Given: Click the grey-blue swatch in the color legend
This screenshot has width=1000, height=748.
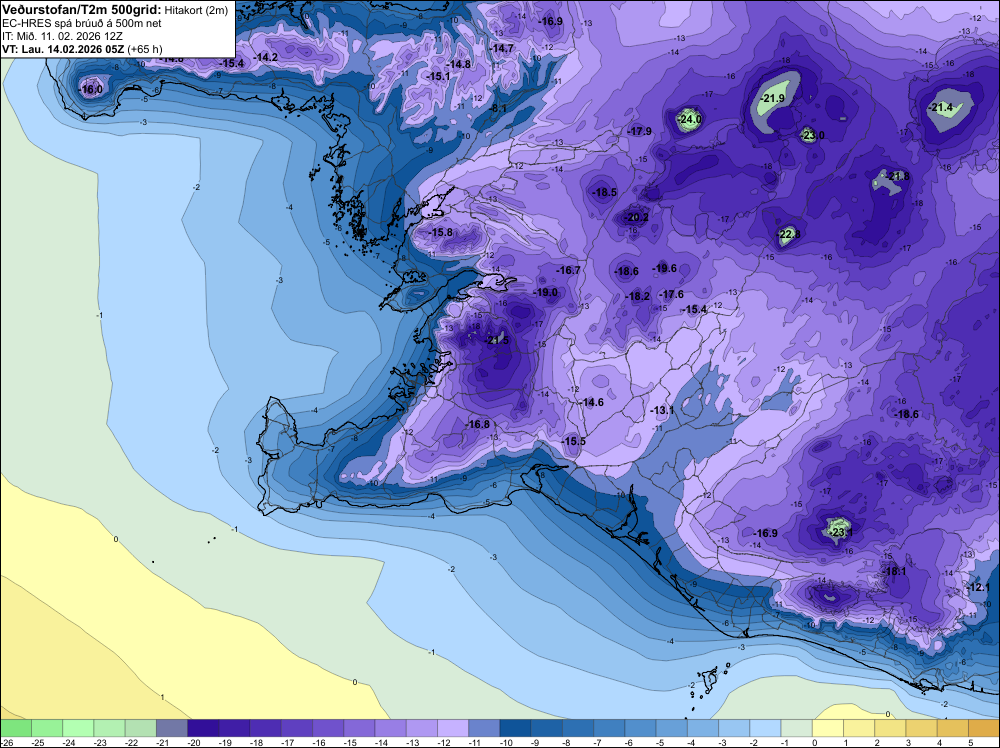Looking at the screenshot, I should click(x=172, y=728).
